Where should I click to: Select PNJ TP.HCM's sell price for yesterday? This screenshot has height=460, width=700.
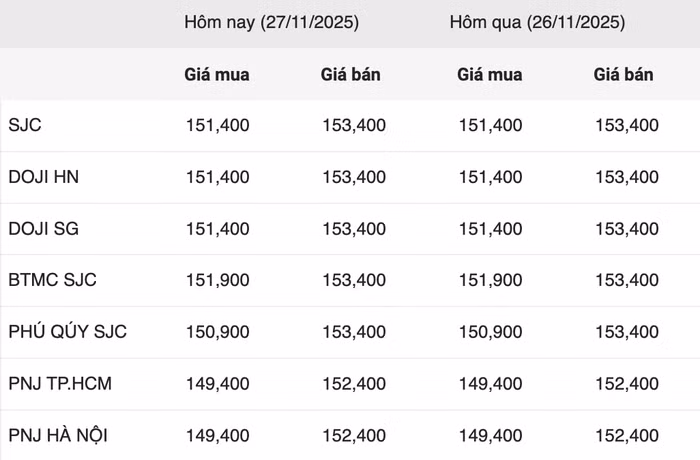[x=627, y=383]
